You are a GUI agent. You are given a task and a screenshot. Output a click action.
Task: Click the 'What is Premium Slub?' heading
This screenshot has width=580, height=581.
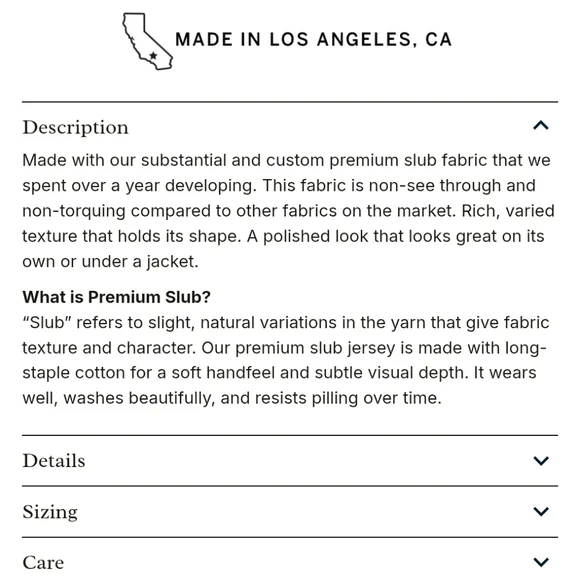tap(116, 297)
